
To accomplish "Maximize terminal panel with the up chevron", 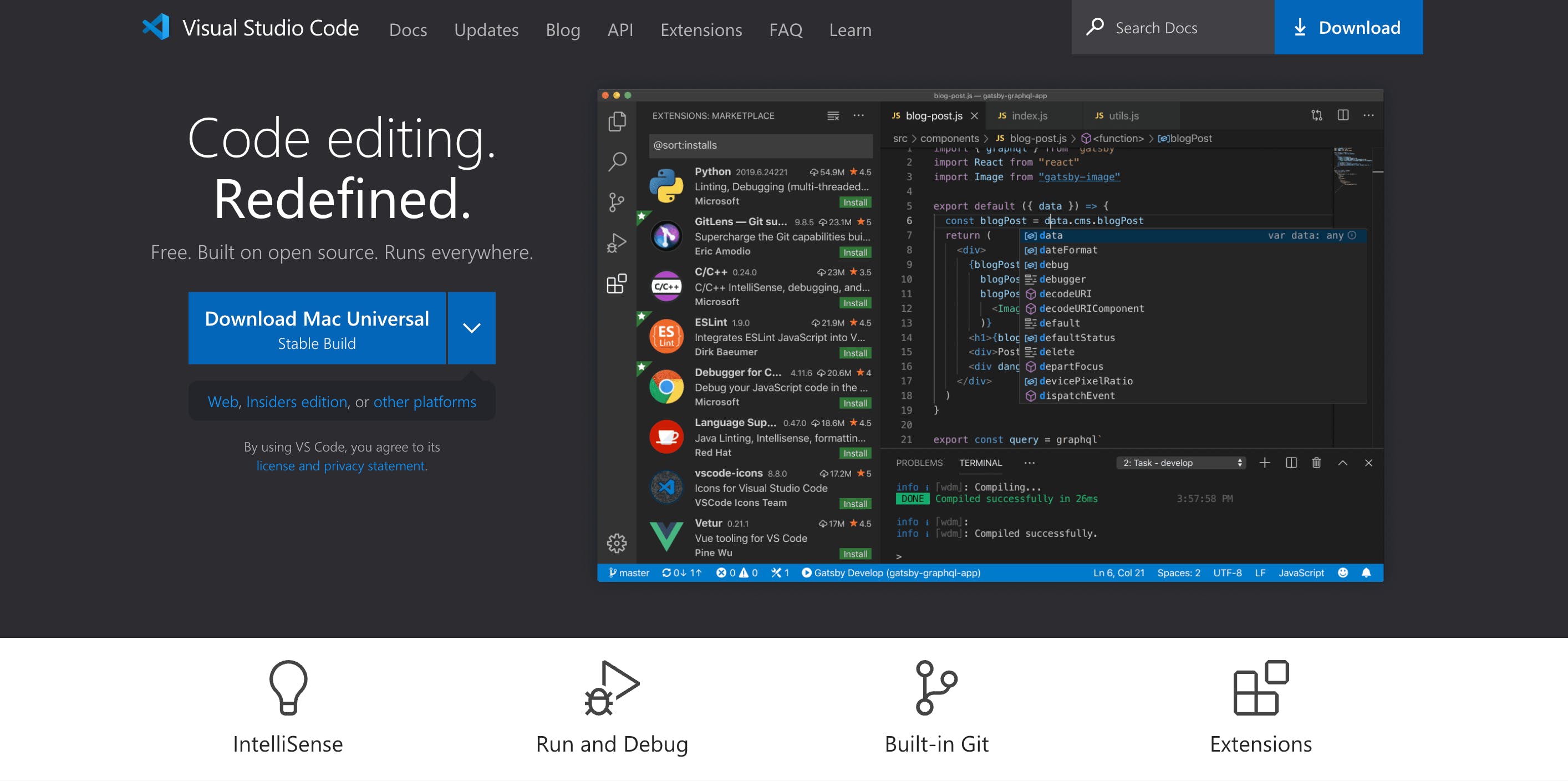I will coord(1342,463).
